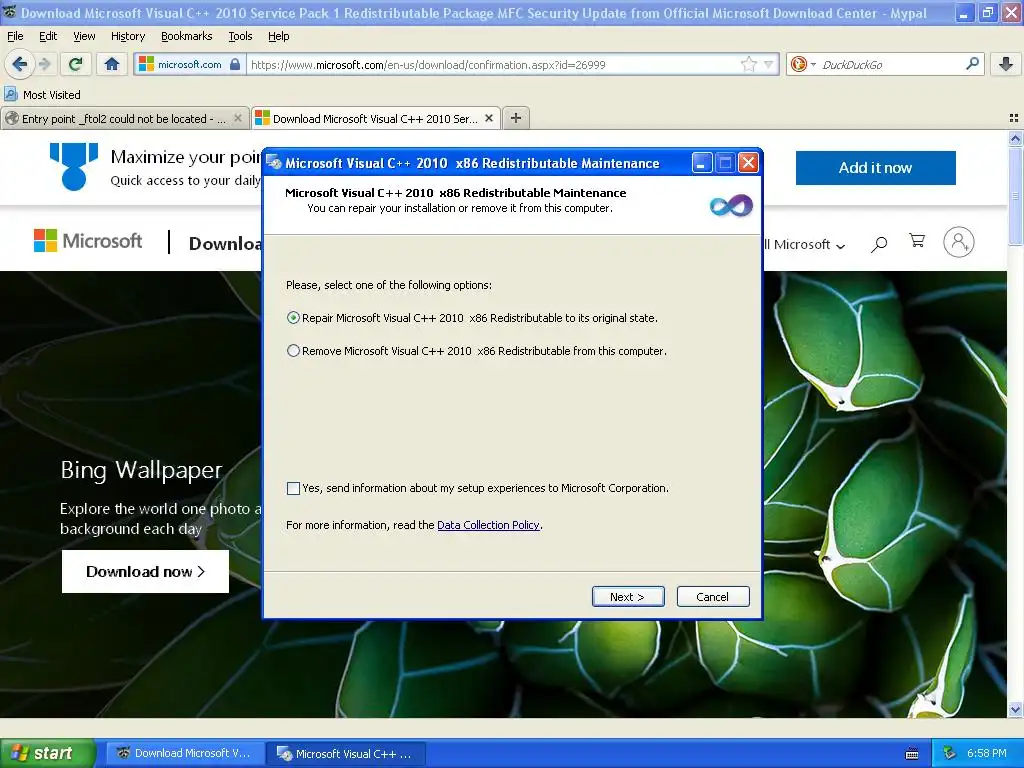The width and height of the screenshot is (1024, 768).
Task: Click the page scrollbar up arrow
Action: tap(1015, 138)
